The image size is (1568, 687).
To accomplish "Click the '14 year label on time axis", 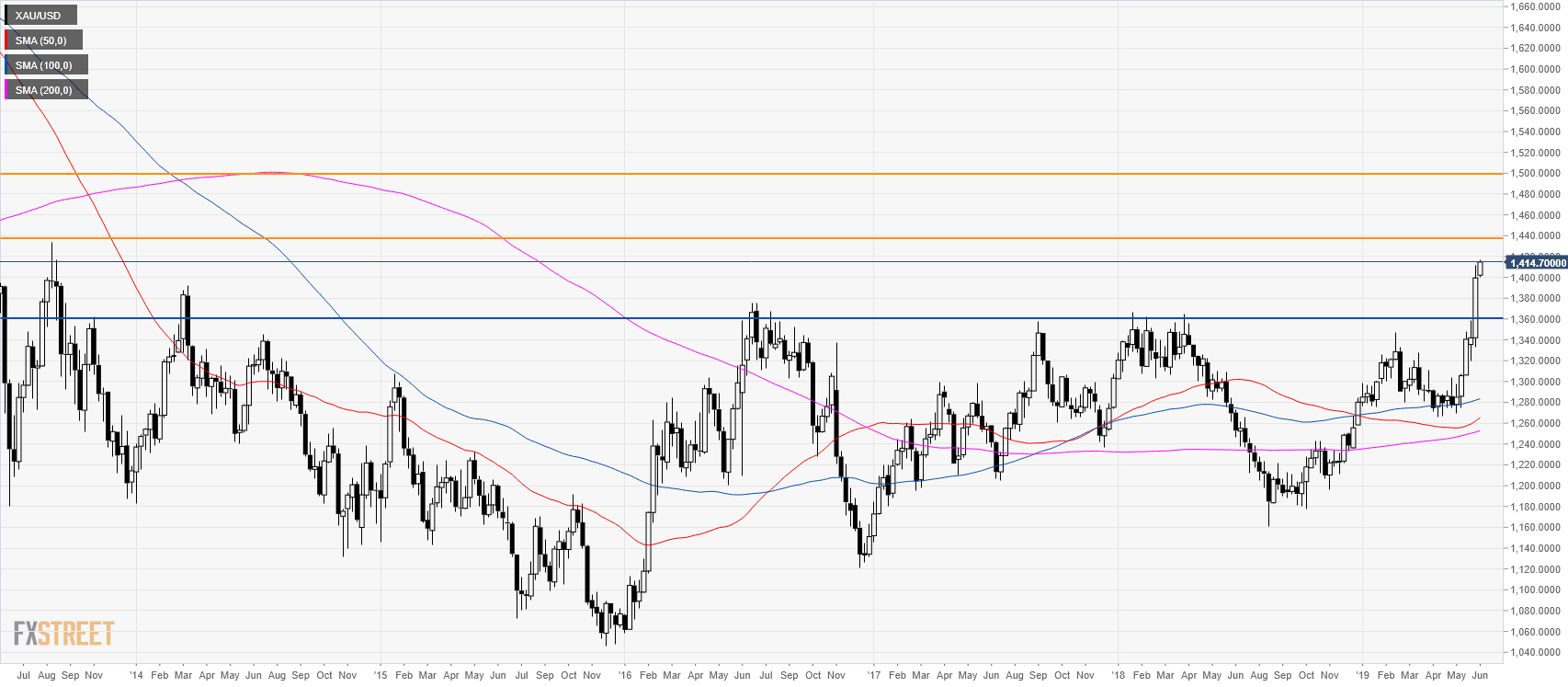I will tap(136, 675).
